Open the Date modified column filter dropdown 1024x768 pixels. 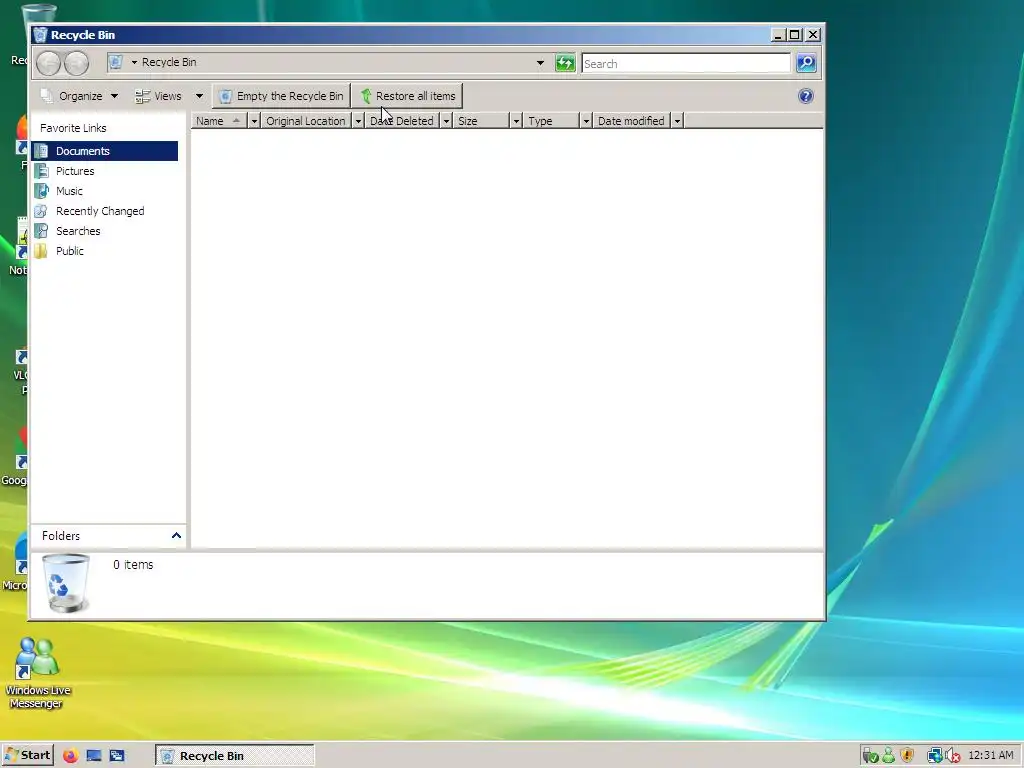(677, 121)
